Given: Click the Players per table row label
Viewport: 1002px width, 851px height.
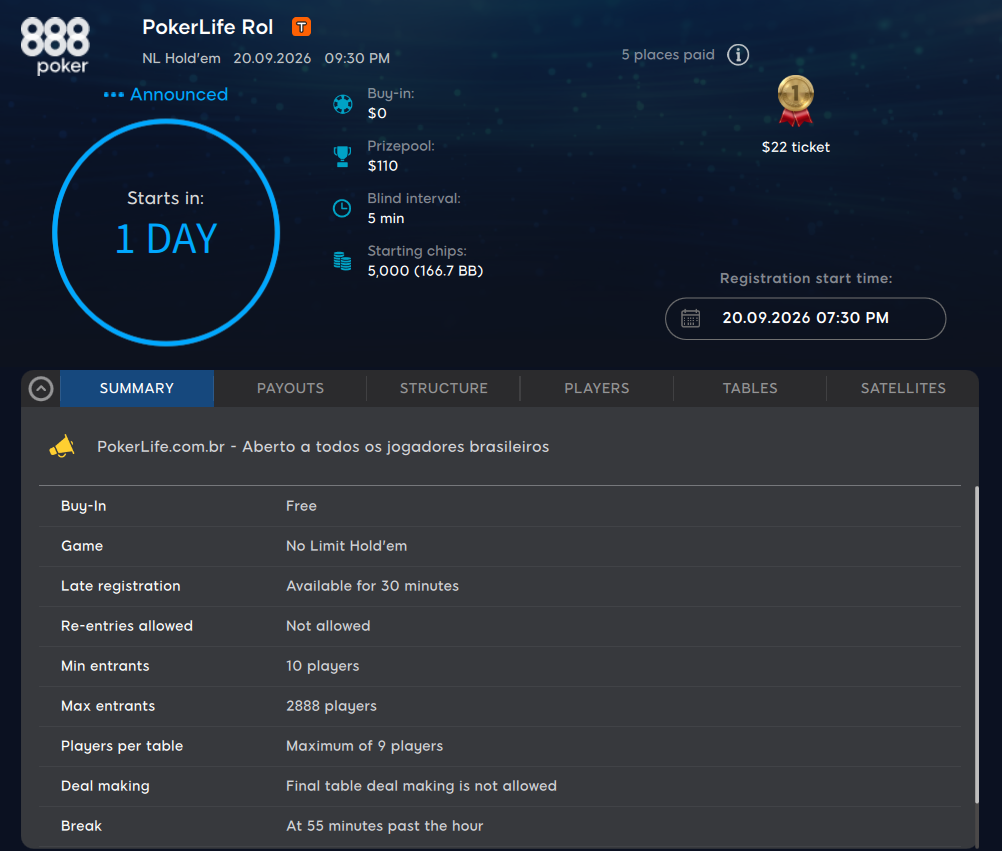Looking at the screenshot, I should click(121, 746).
